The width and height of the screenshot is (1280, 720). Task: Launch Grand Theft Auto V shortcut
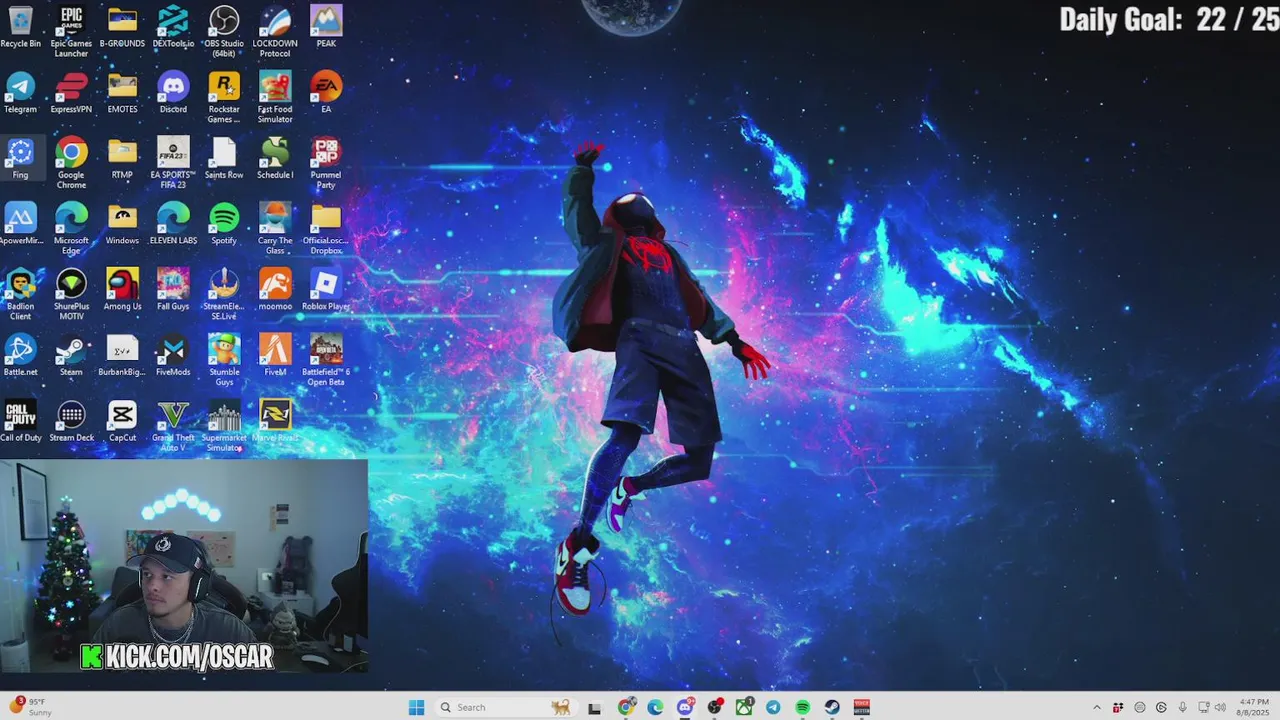pyautogui.click(x=173, y=425)
